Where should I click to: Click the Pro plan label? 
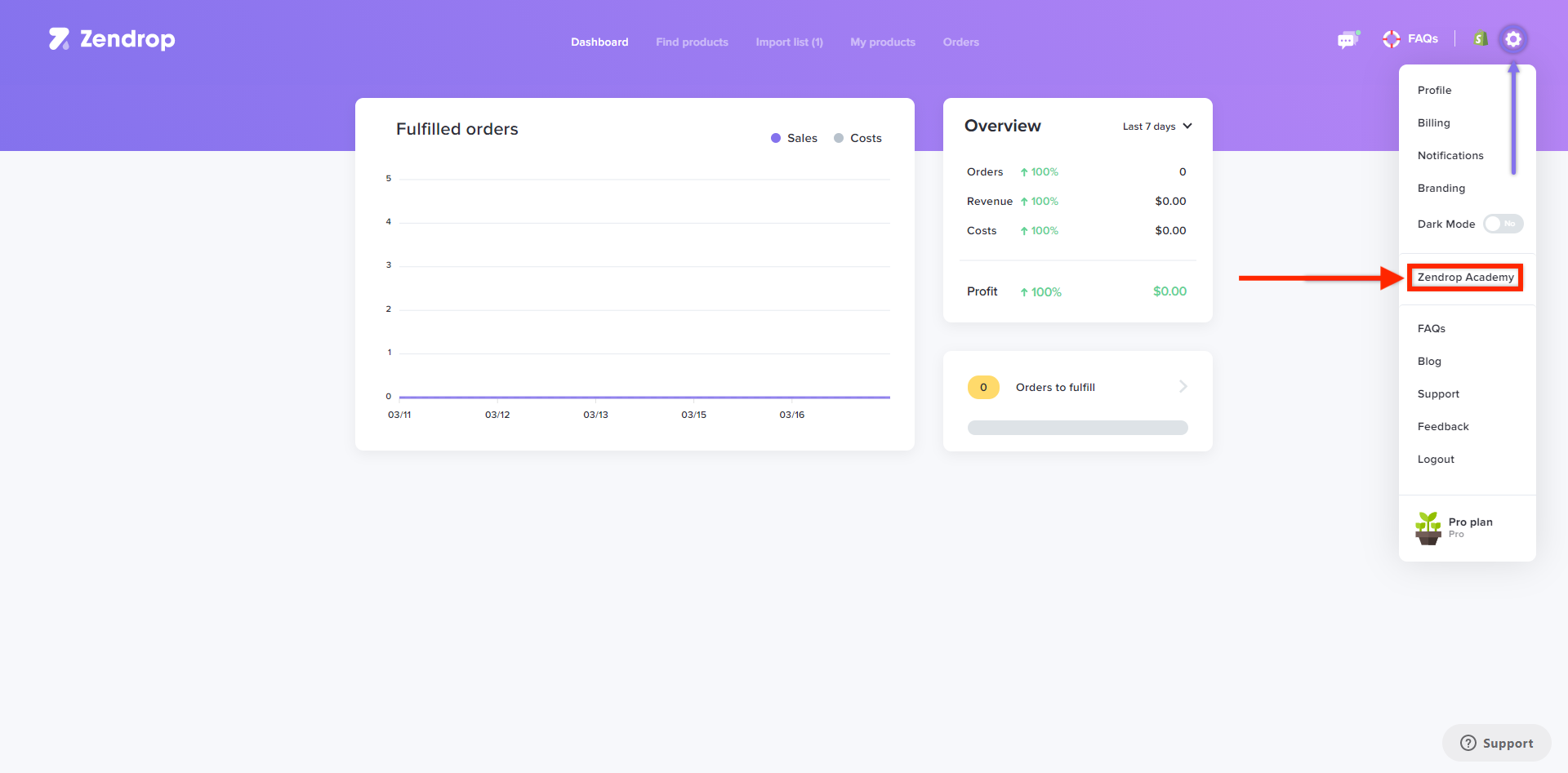[x=1470, y=522]
